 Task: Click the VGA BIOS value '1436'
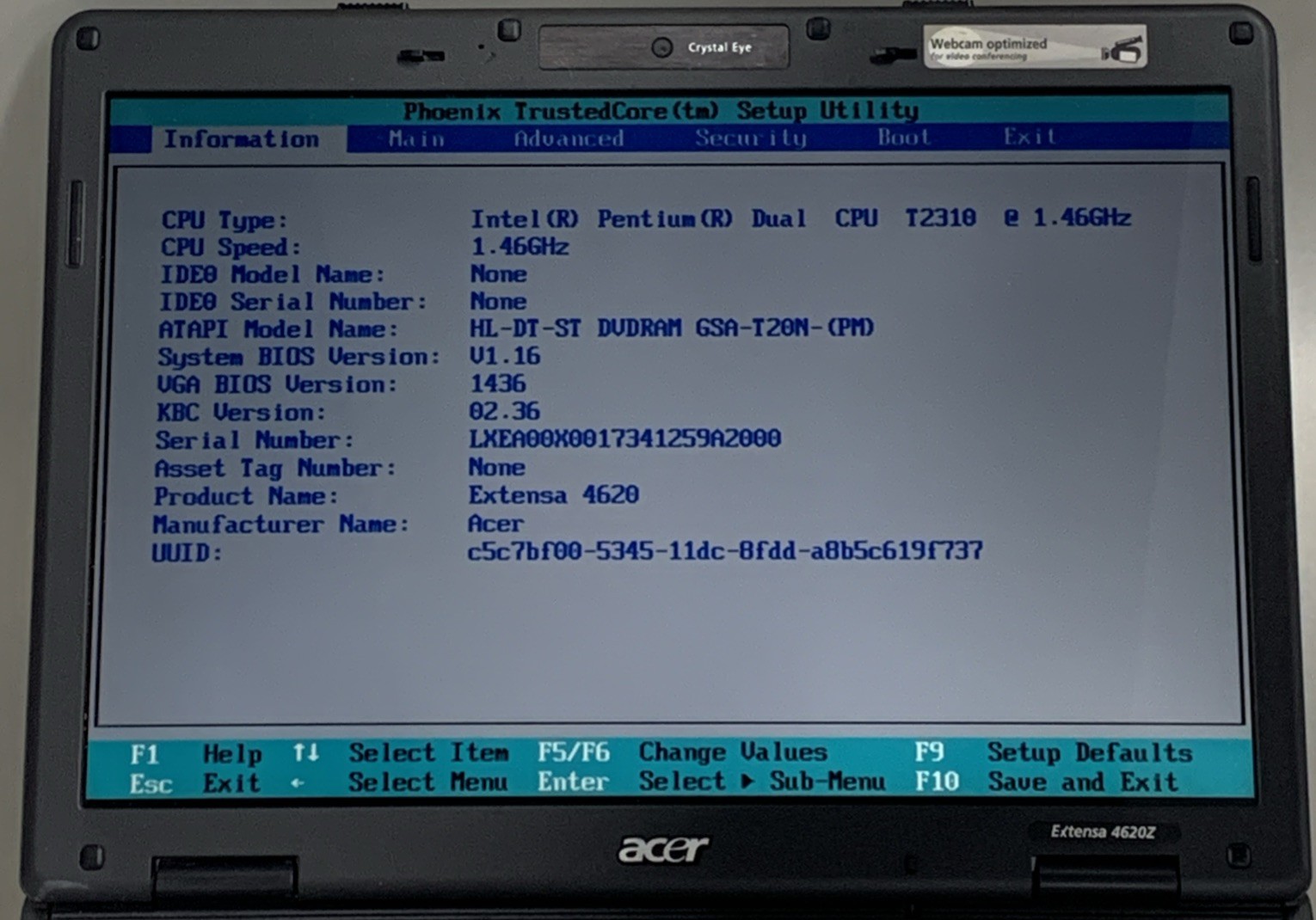[497, 383]
